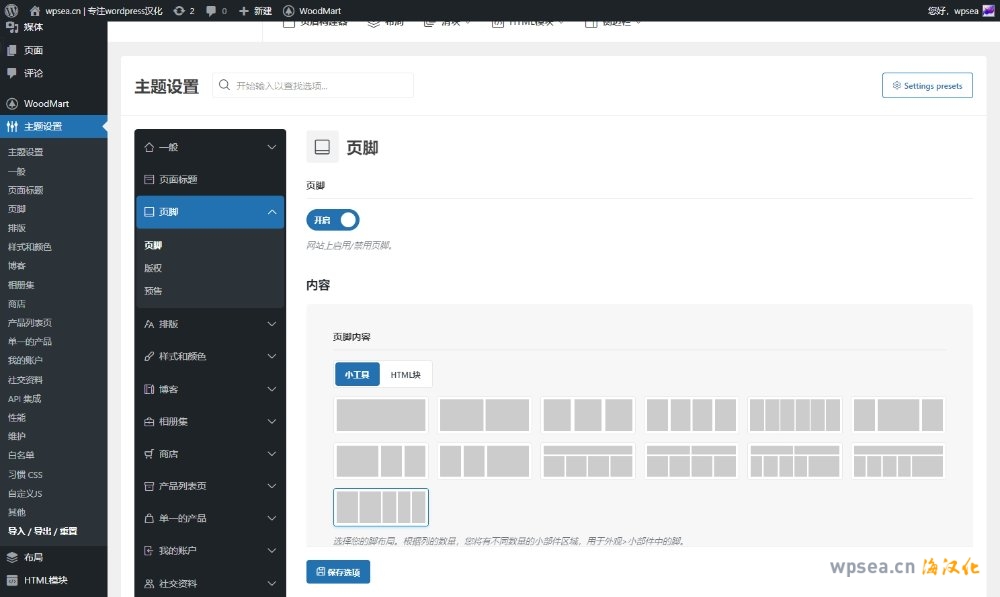Viewport: 1000px width, 597px height.
Task: Expand the 排版 settings section
Action: [x=210, y=324]
